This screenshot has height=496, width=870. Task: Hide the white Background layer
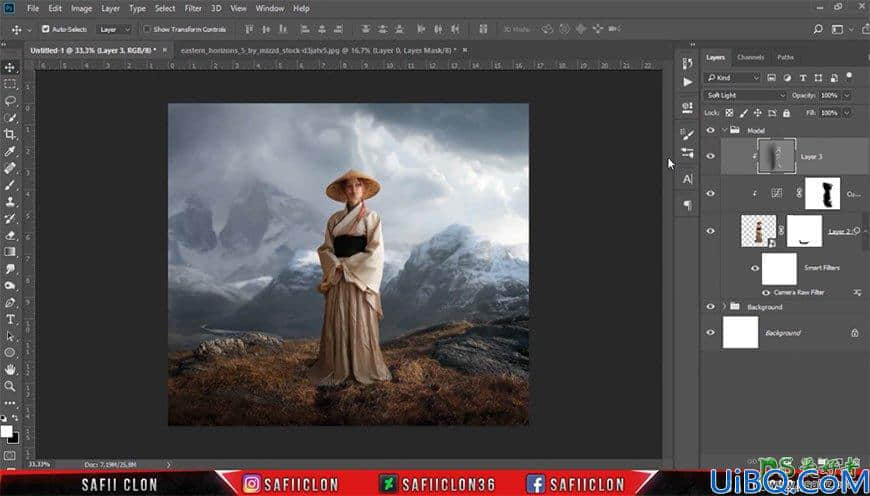[710, 333]
